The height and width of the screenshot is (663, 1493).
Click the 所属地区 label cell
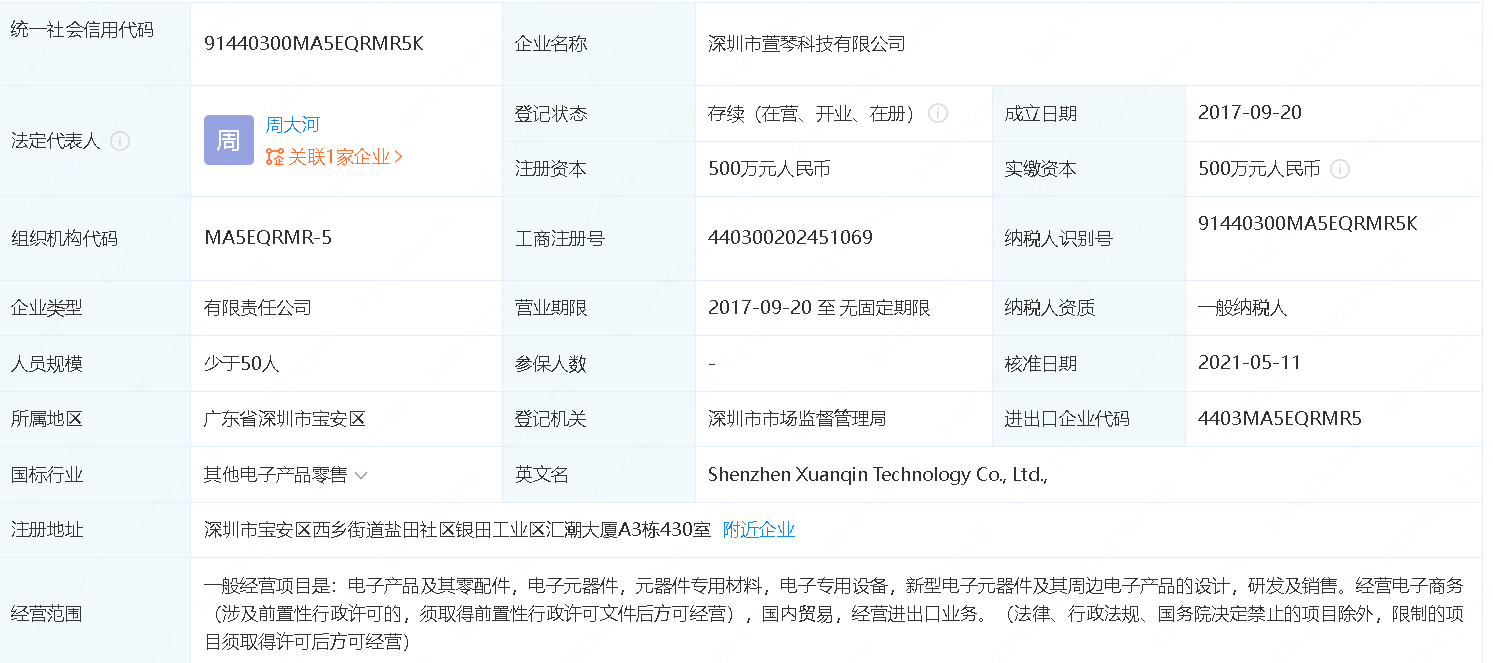pyautogui.click(x=95, y=419)
